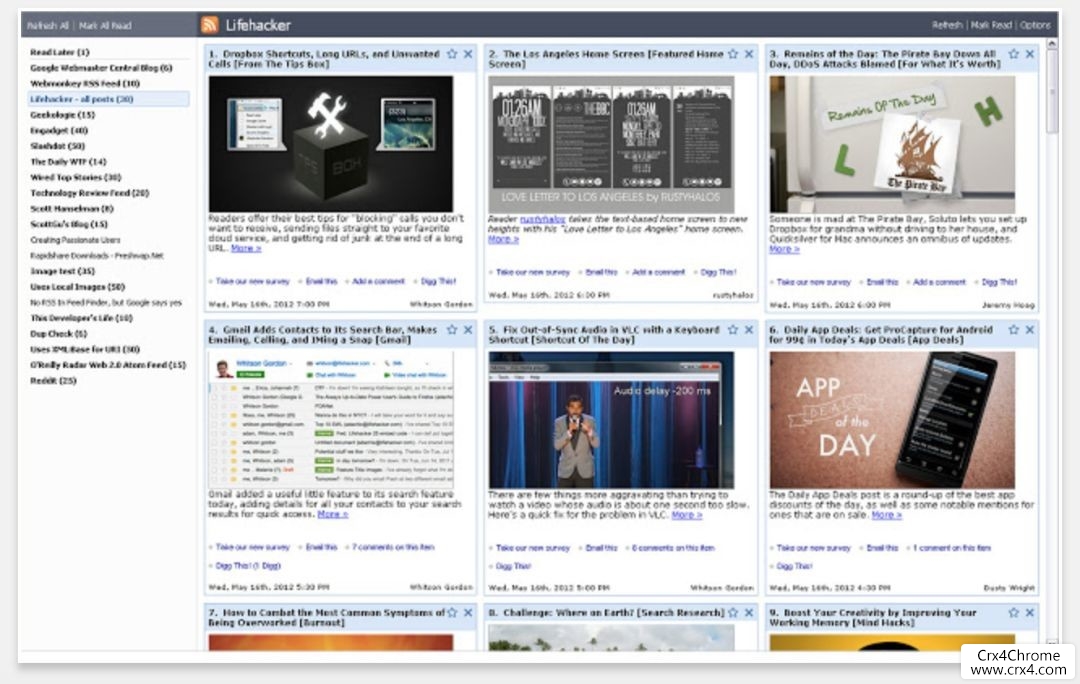Image resolution: width=1080 pixels, height=684 pixels.
Task: Select Technology Review Feed
Action: 90,193
